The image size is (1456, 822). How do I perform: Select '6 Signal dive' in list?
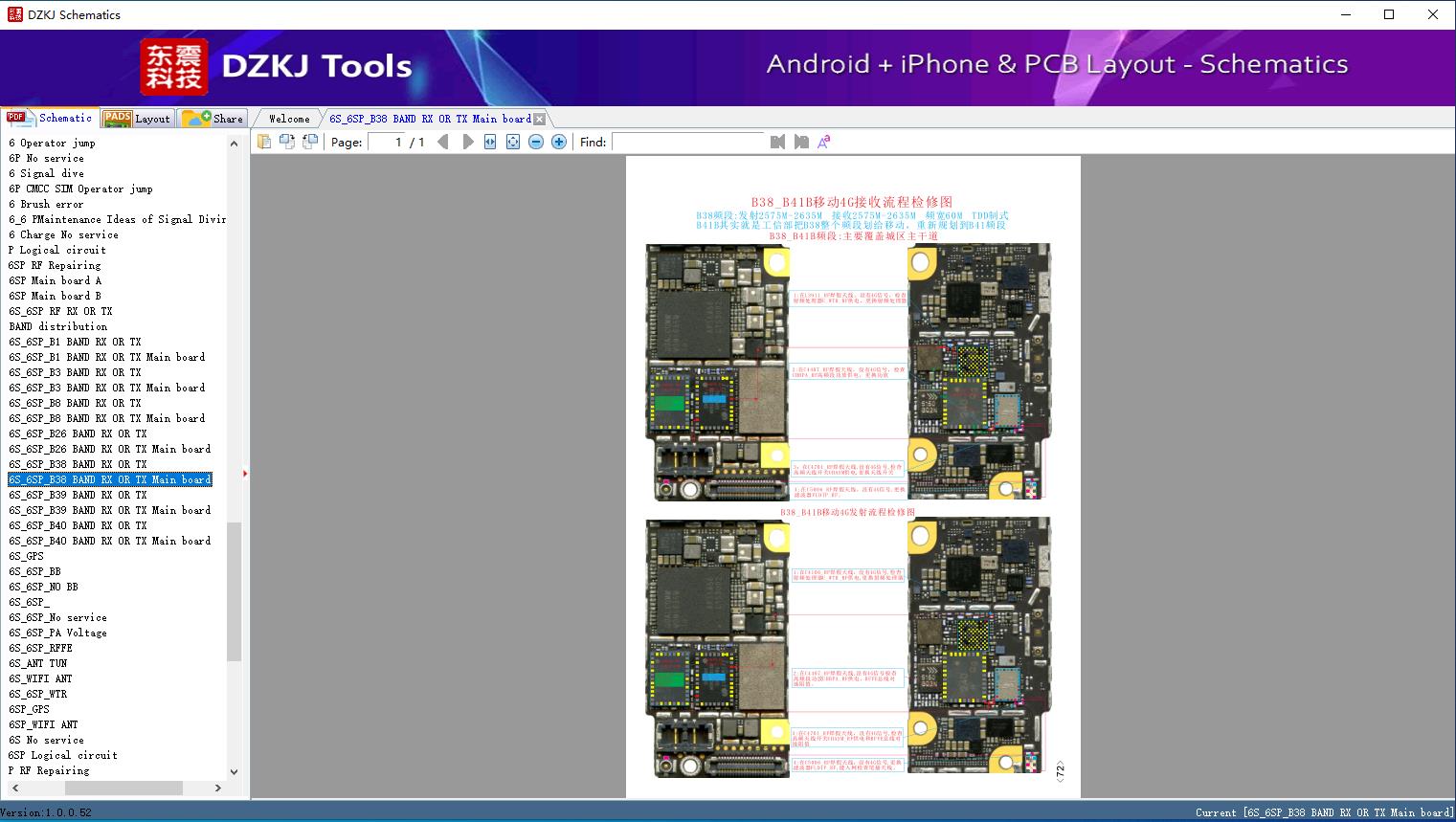click(46, 173)
